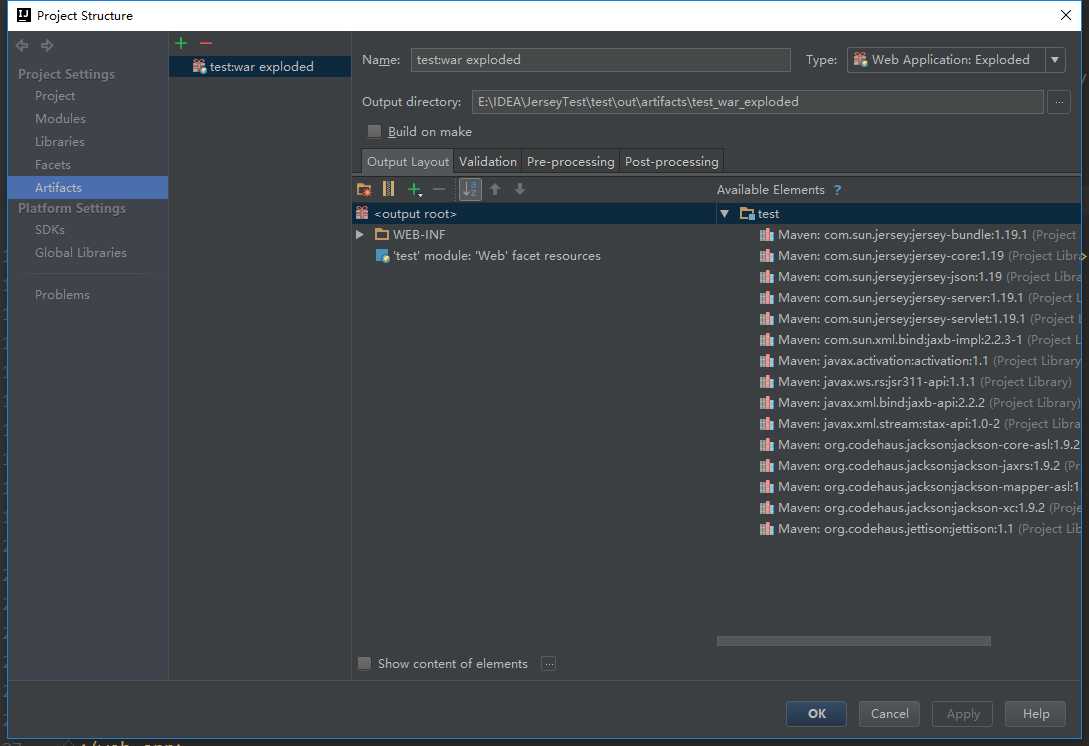Click horizontal scrollbar under Available Elements

click(x=854, y=640)
